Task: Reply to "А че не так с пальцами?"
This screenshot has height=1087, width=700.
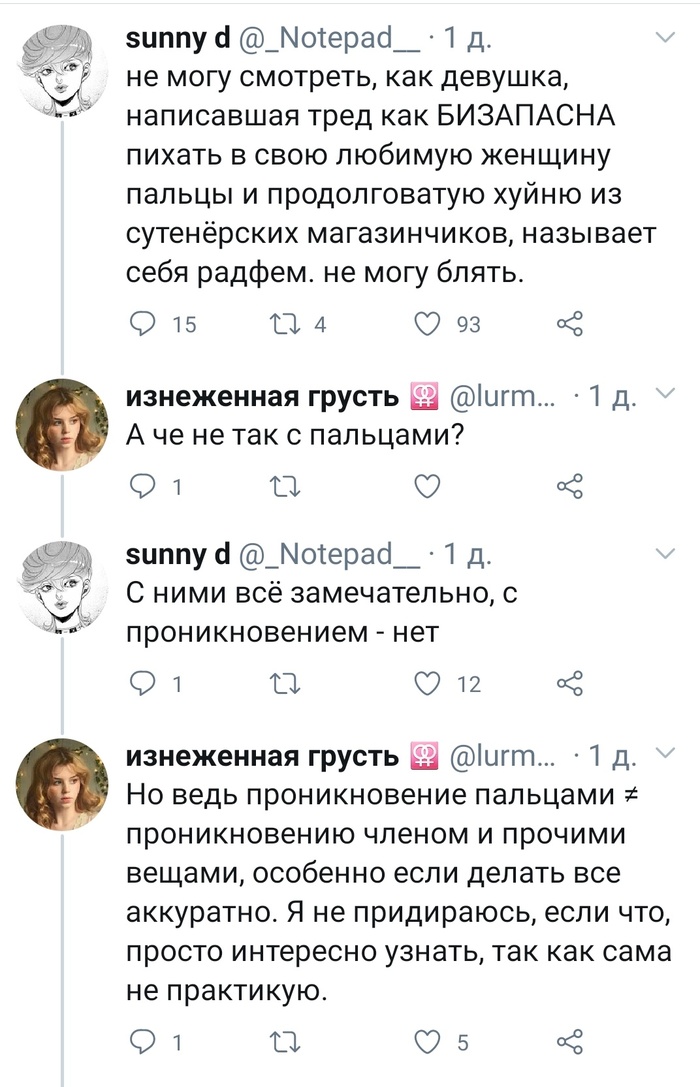Action: pos(146,487)
